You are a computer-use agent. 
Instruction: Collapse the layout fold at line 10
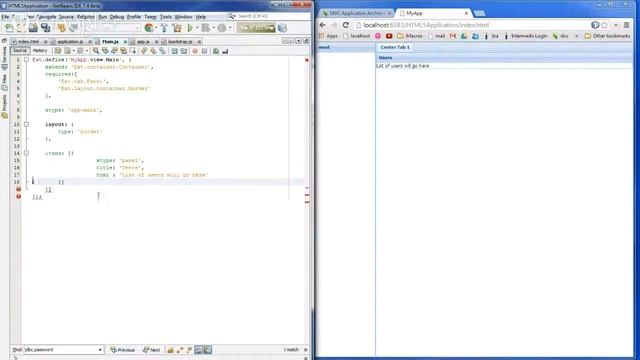click(26, 124)
